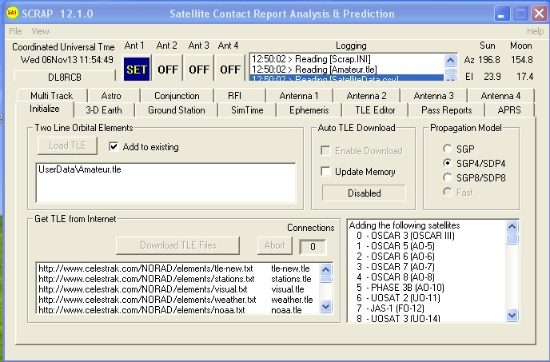Screen dimensions: 550x362
Task: Click log entry Reading [Amateur.tle]
Action: click(347, 69)
